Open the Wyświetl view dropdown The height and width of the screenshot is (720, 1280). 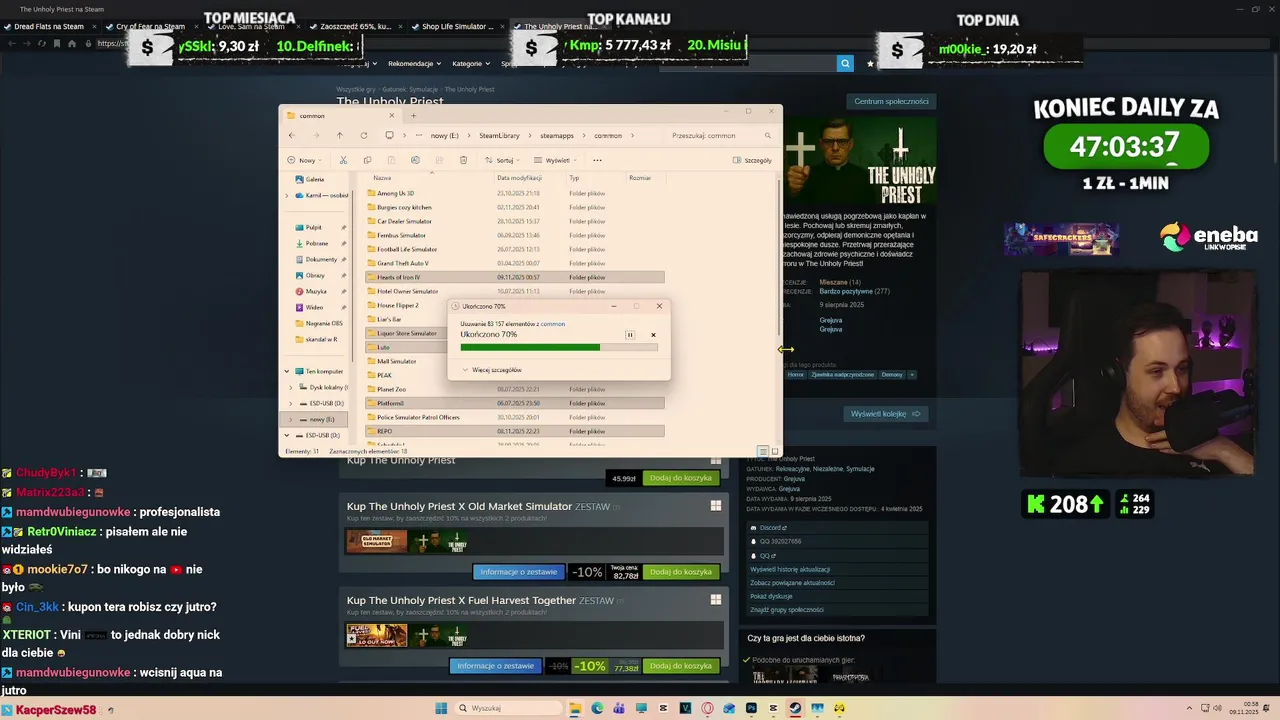point(555,160)
